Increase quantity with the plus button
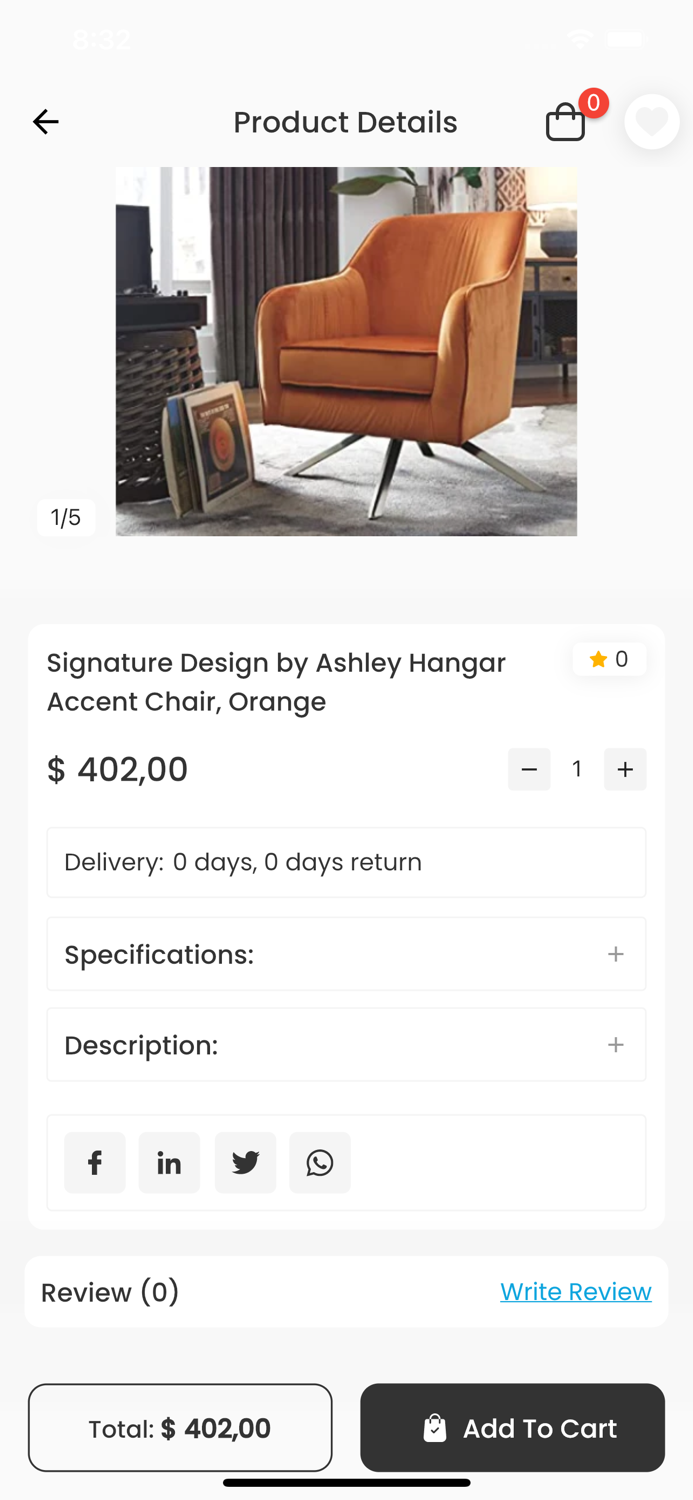The height and width of the screenshot is (1500, 693). pyautogui.click(x=625, y=769)
